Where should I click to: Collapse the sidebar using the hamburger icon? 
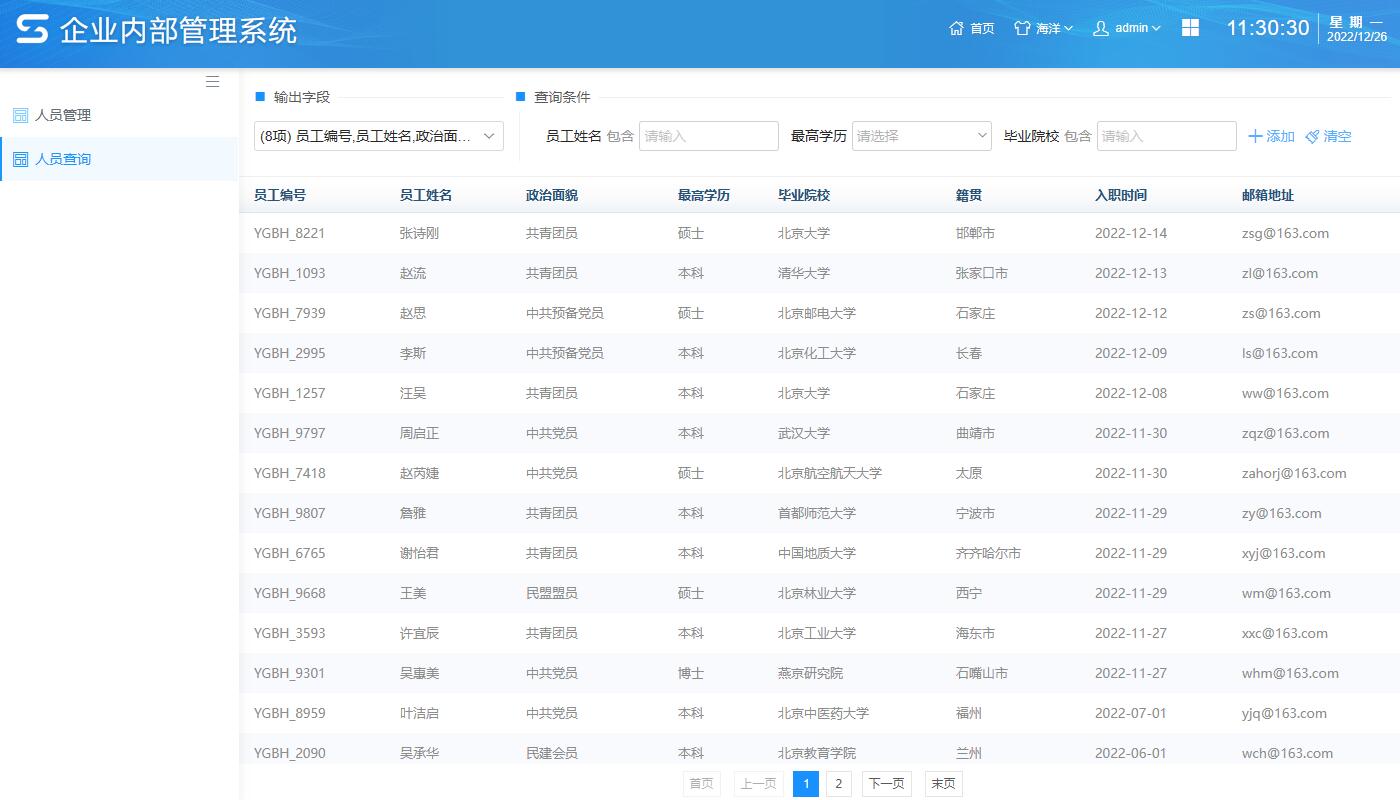[212, 82]
